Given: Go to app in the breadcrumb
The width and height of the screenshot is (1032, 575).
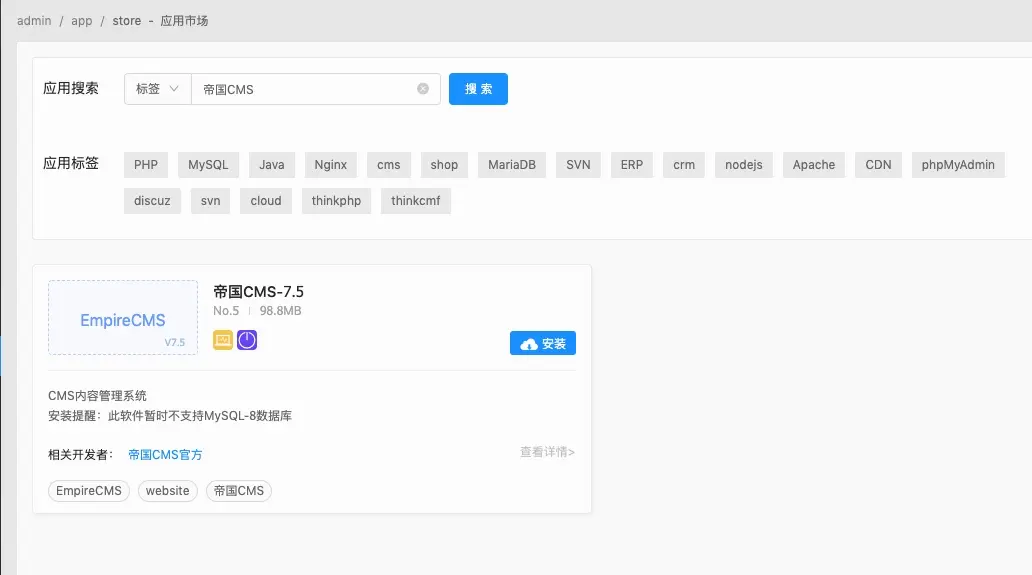Looking at the screenshot, I should 82,20.
